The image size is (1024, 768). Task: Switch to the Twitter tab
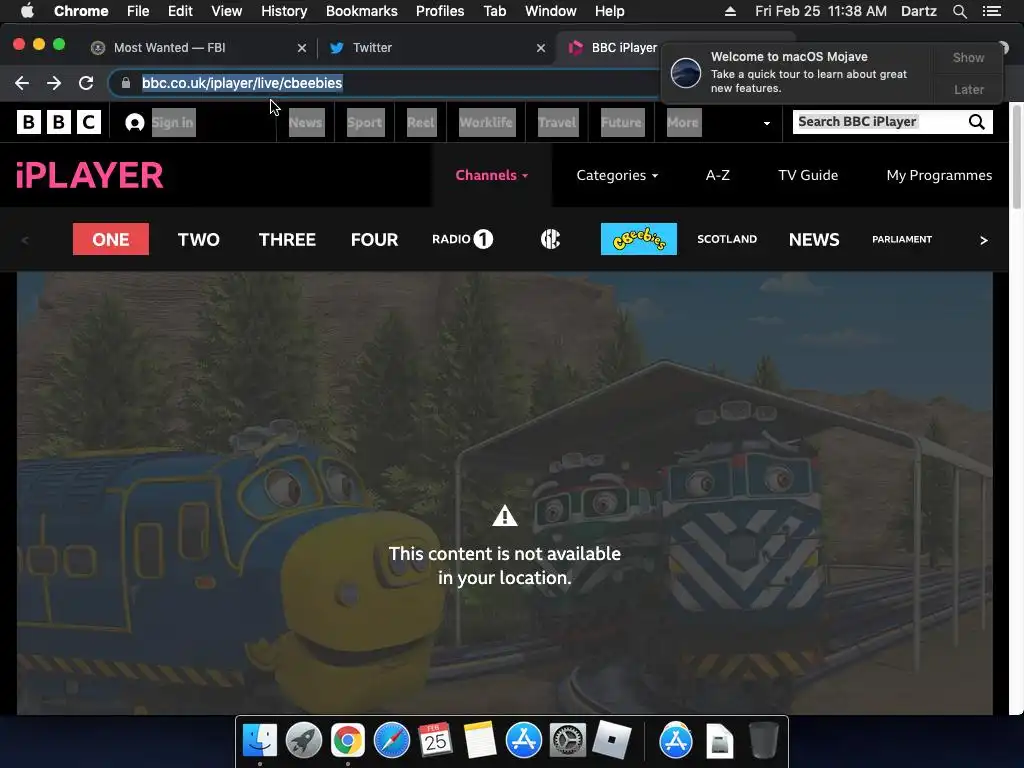(431, 48)
